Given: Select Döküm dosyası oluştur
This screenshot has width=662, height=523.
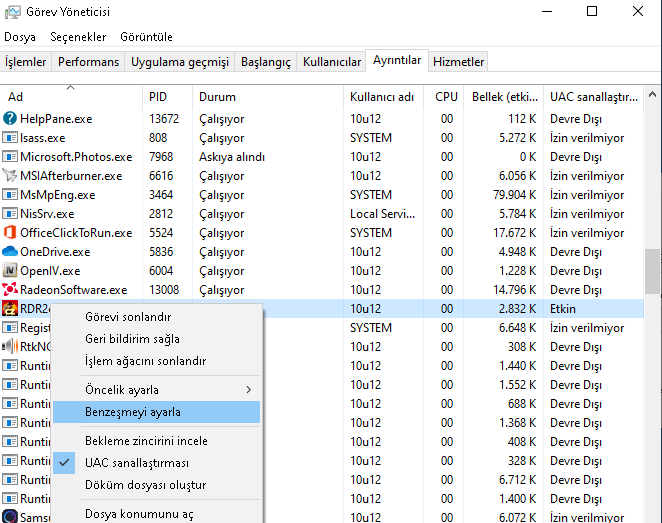Looking at the screenshot, I should tap(156, 485).
